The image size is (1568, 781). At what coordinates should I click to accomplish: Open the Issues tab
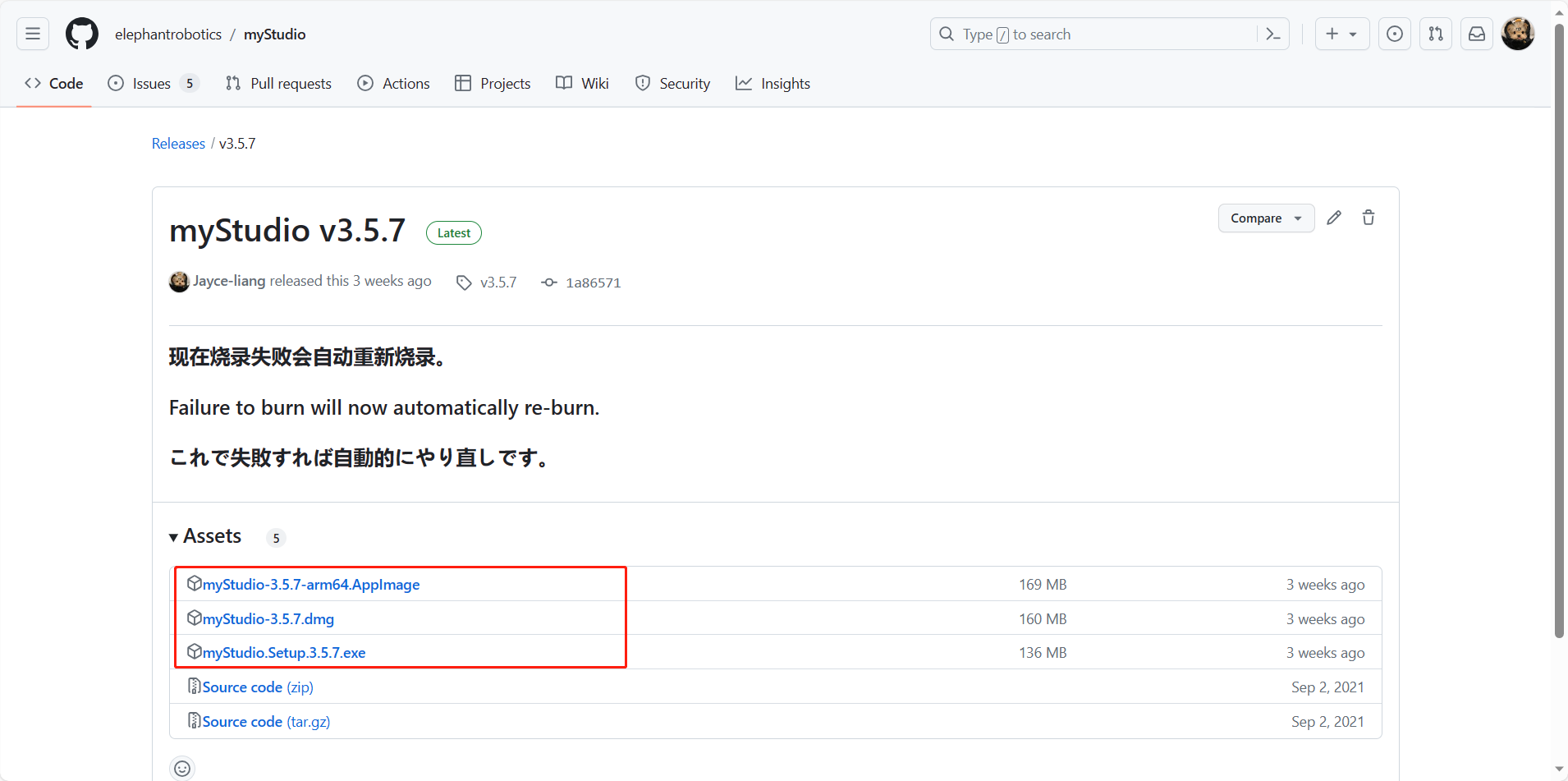point(154,83)
